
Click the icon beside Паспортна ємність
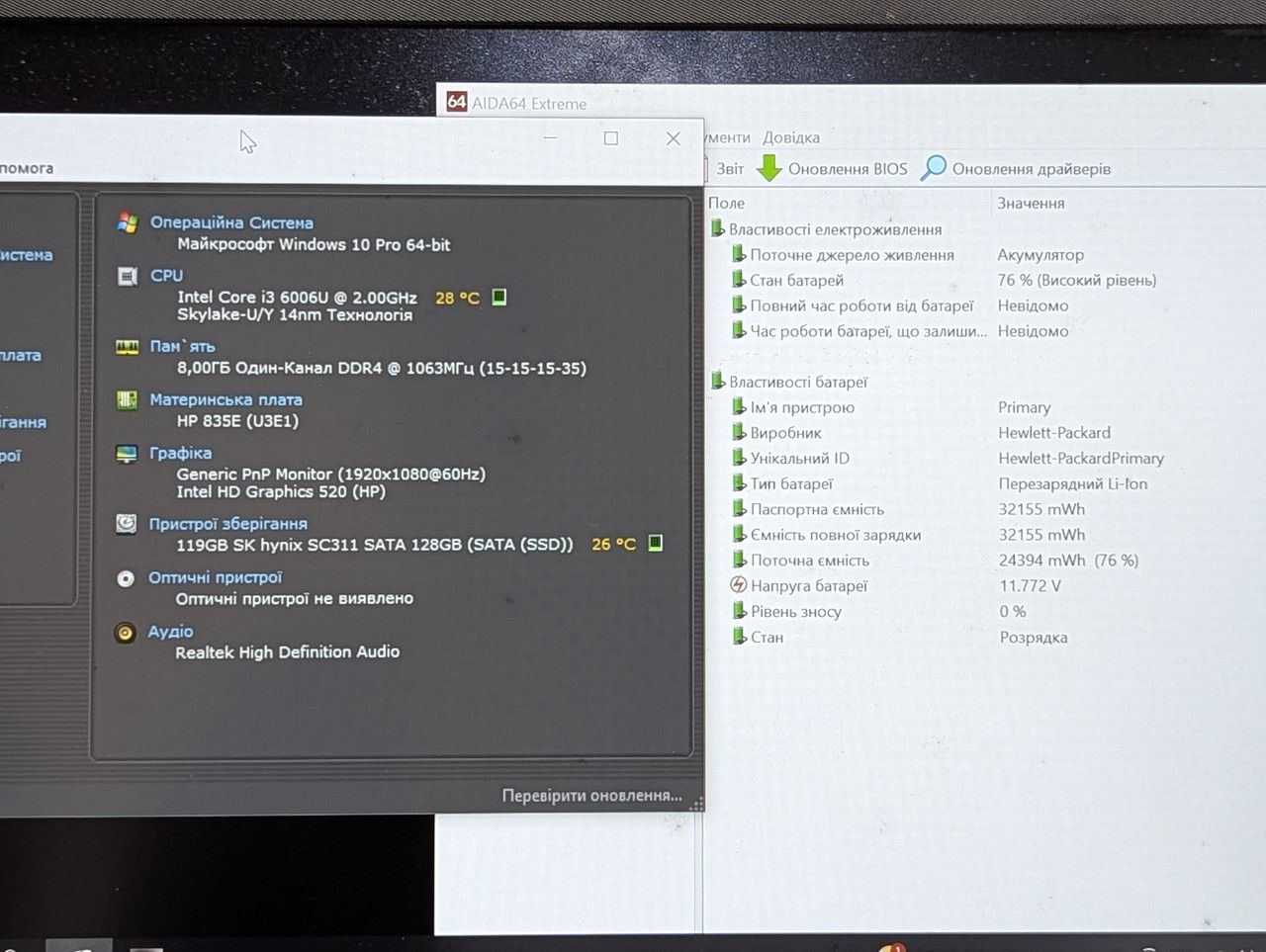point(739,509)
